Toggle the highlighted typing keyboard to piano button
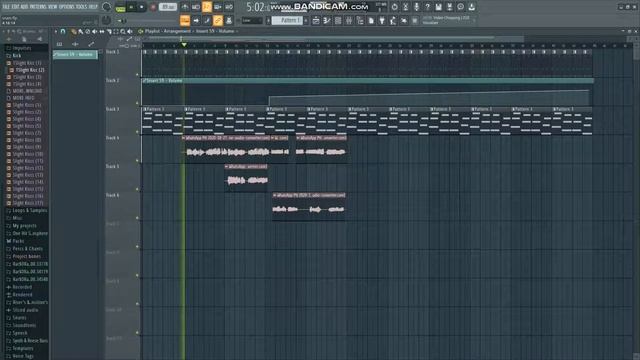This screenshot has height=360, width=640. [x=185, y=20]
